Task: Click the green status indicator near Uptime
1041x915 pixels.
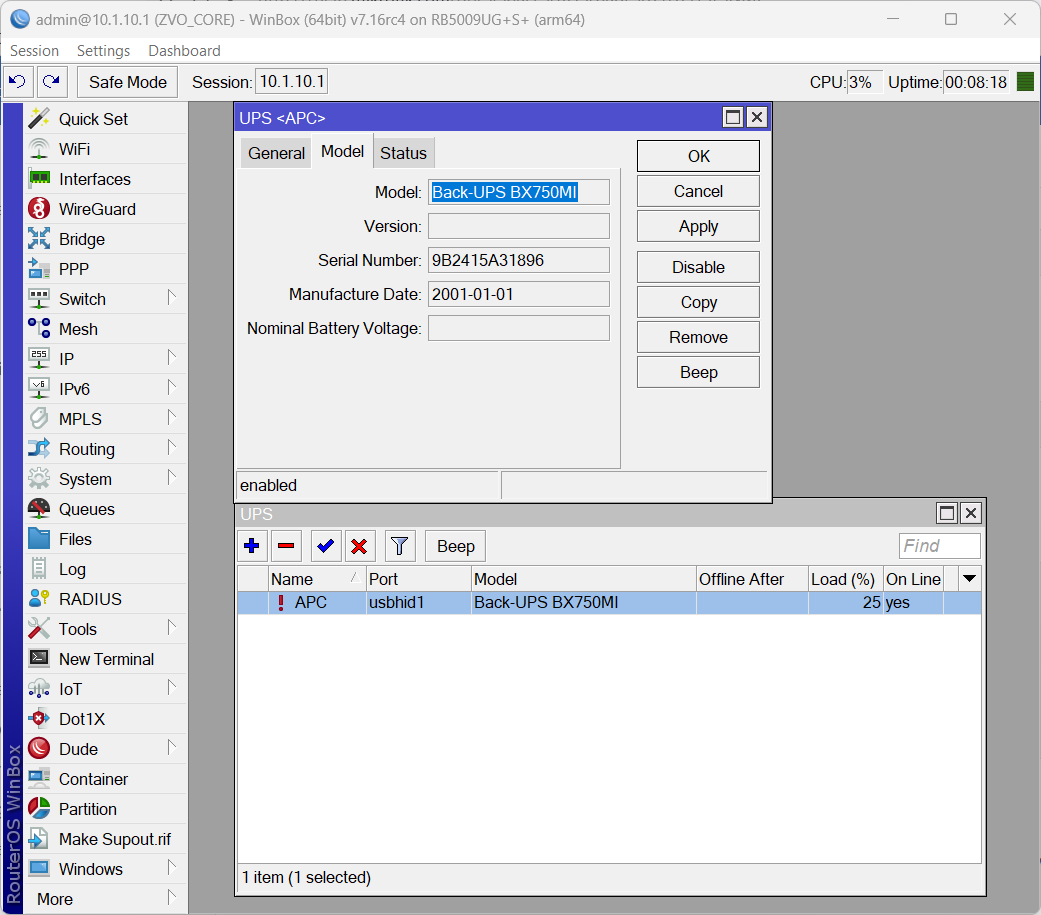Action: pyautogui.click(x=1025, y=82)
